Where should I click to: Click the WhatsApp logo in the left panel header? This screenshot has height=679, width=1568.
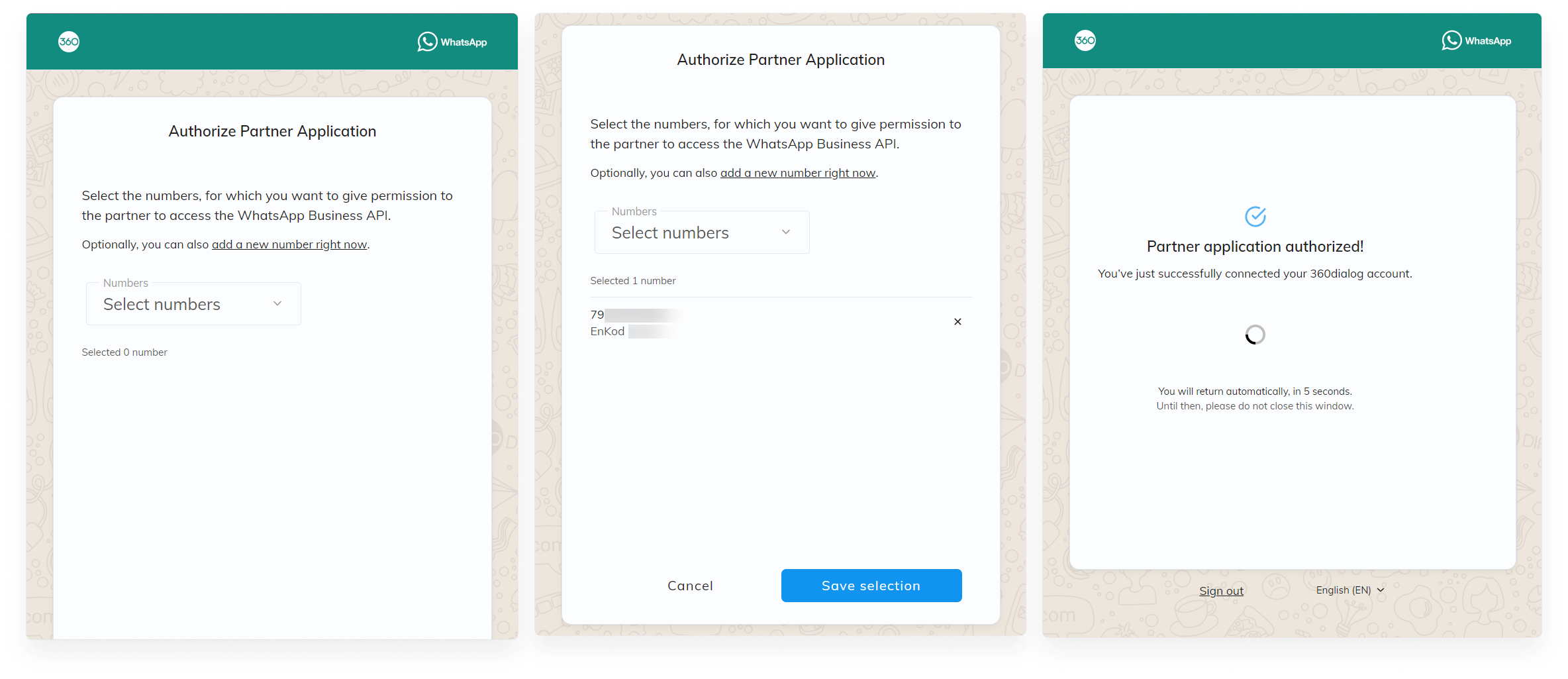452,42
